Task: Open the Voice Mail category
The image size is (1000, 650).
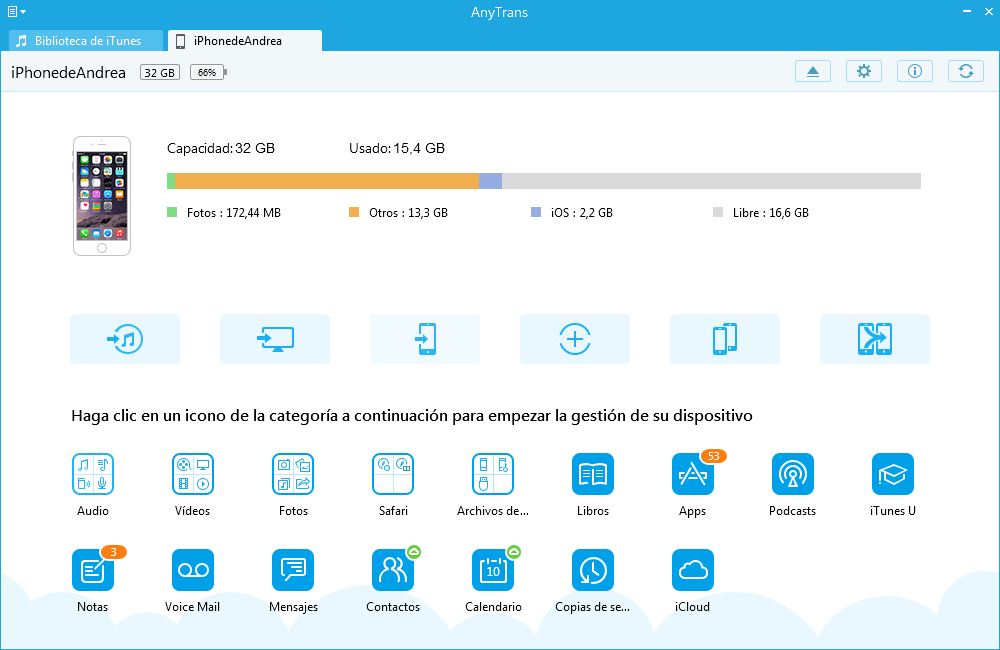Action: [x=193, y=570]
